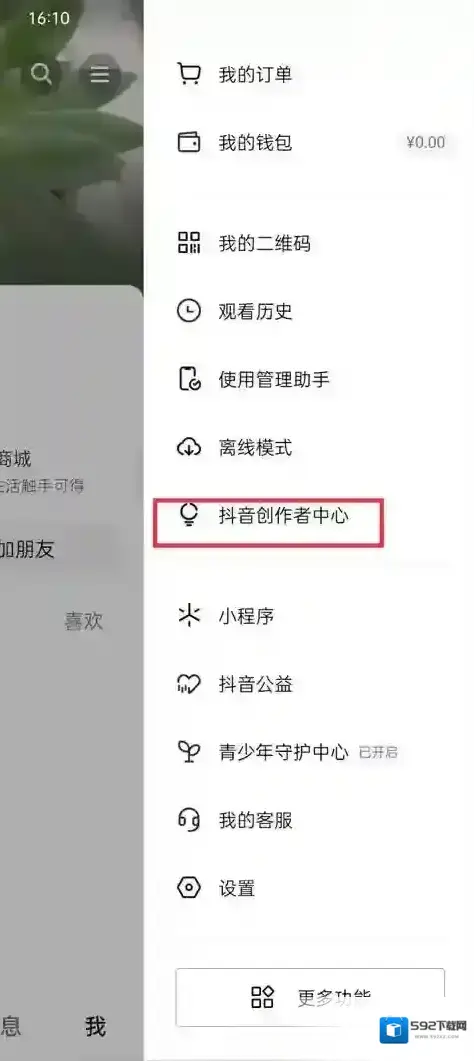
Task: Click the search magnifier icon on profile
Action: click(41, 73)
